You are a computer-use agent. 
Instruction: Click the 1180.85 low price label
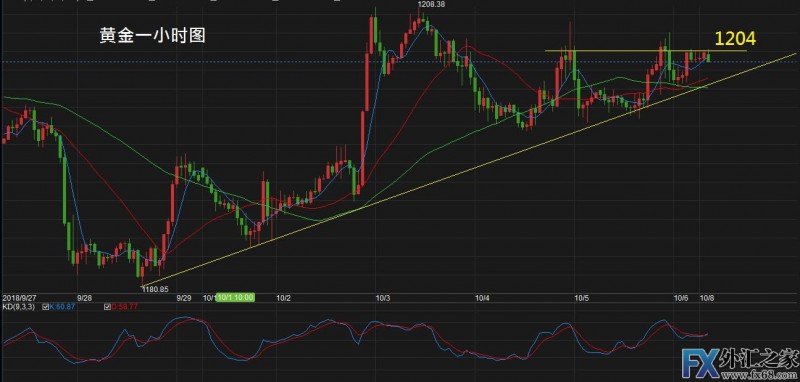(x=155, y=288)
